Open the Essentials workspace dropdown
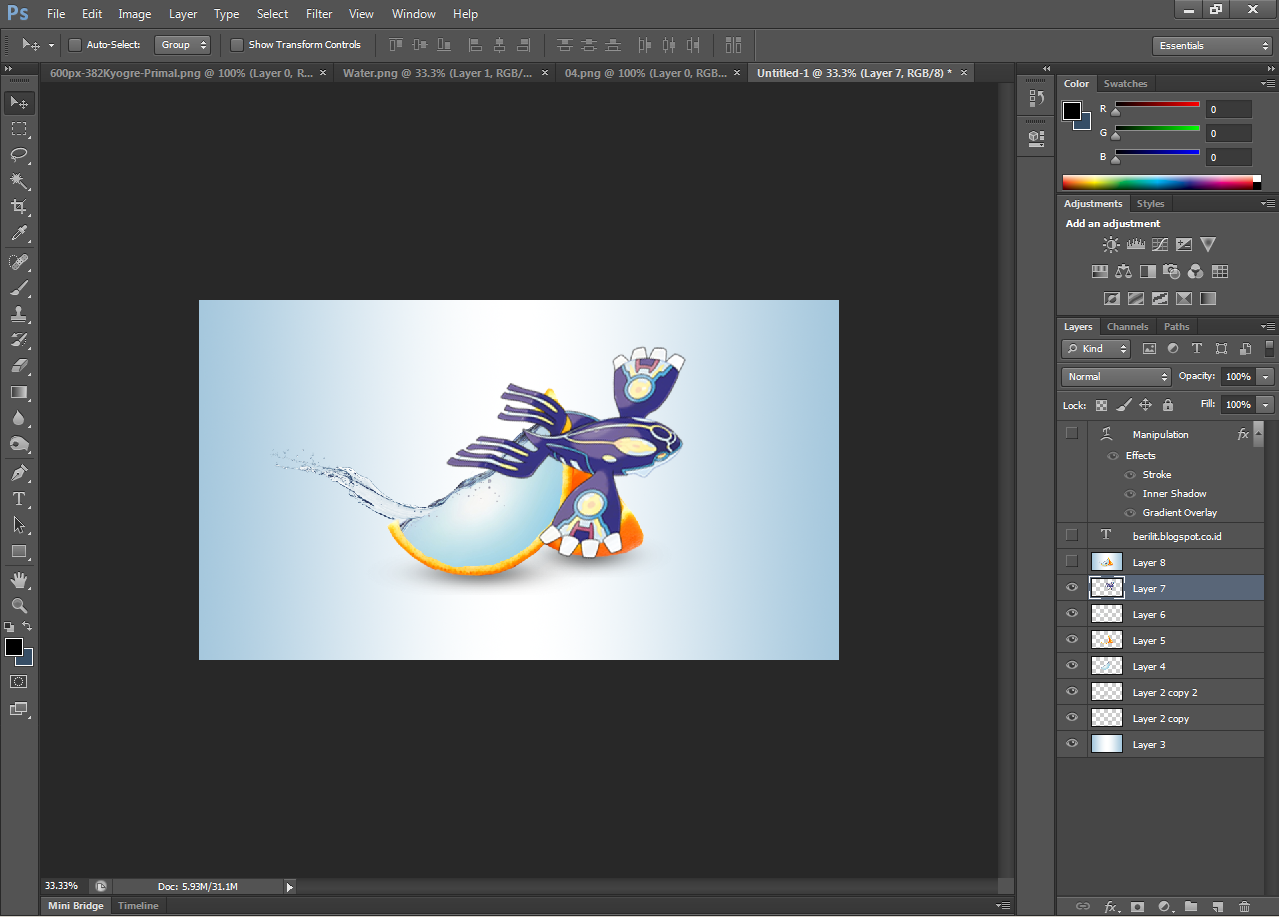The width and height of the screenshot is (1279, 917). point(1212,46)
